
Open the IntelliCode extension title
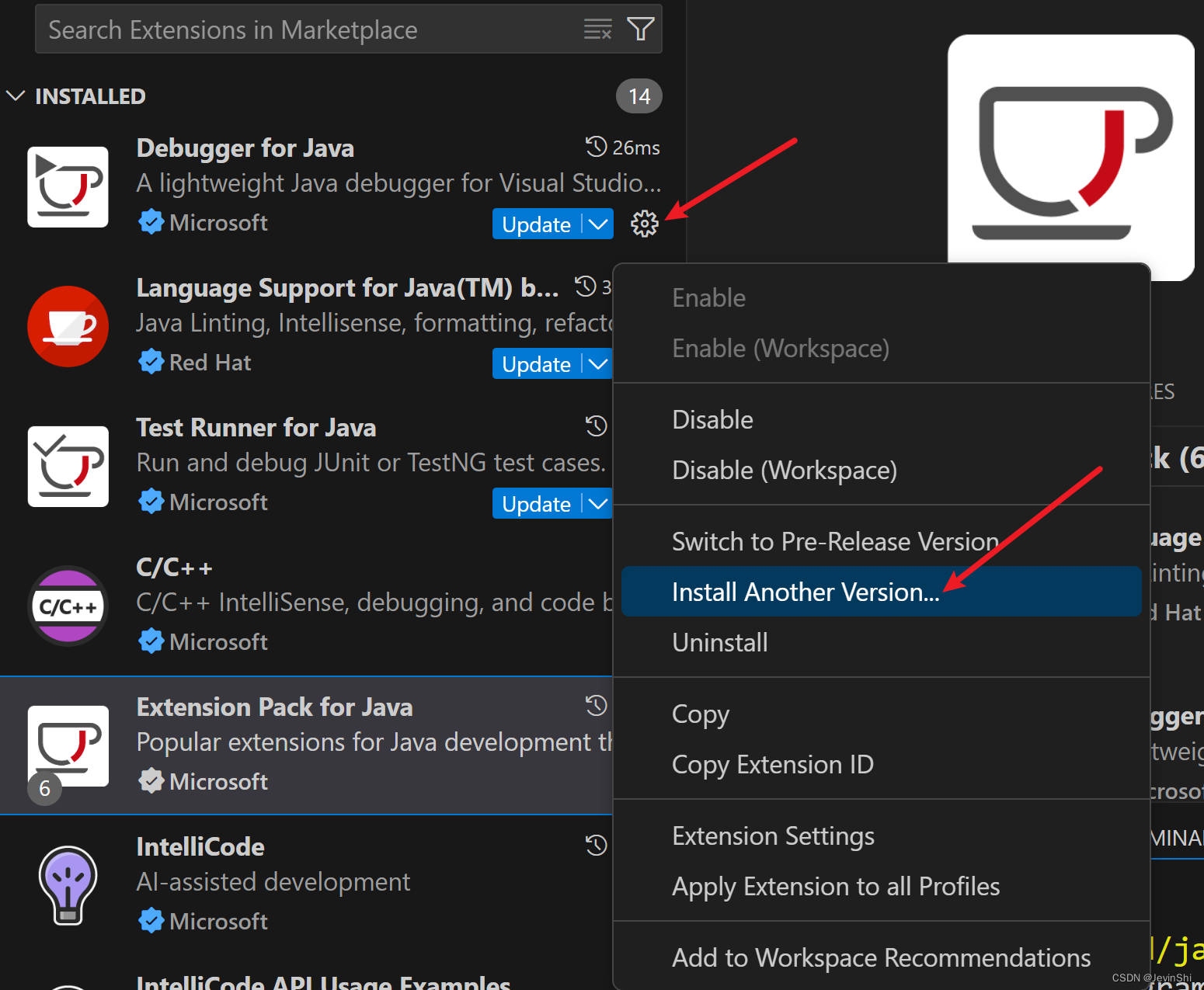click(200, 846)
